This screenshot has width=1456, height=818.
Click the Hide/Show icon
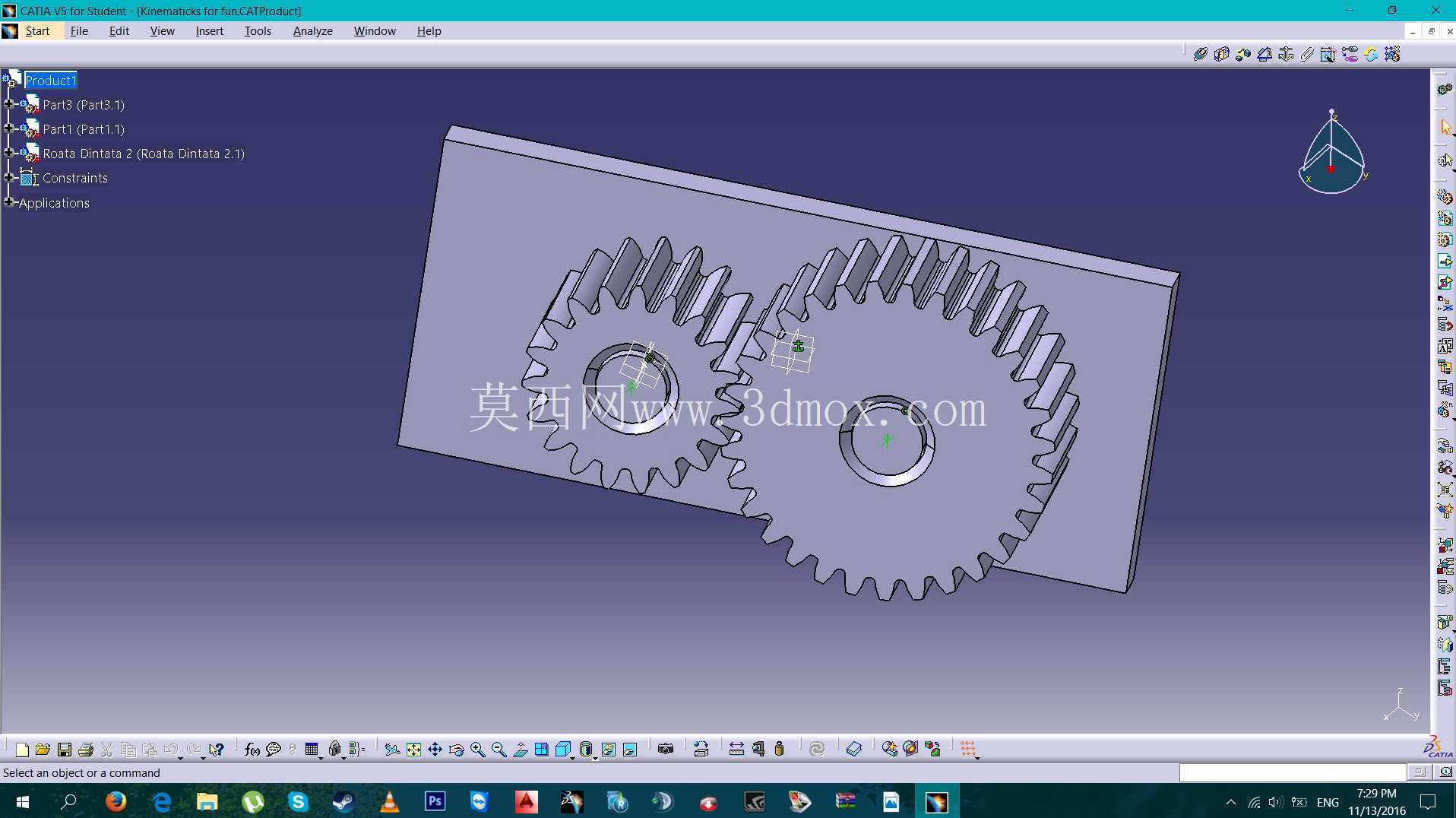(x=609, y=750)
